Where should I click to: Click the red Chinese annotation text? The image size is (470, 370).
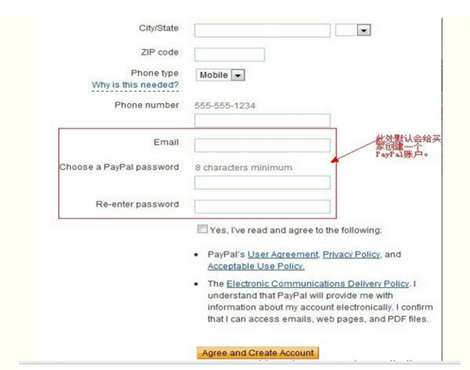pos(408,146)
